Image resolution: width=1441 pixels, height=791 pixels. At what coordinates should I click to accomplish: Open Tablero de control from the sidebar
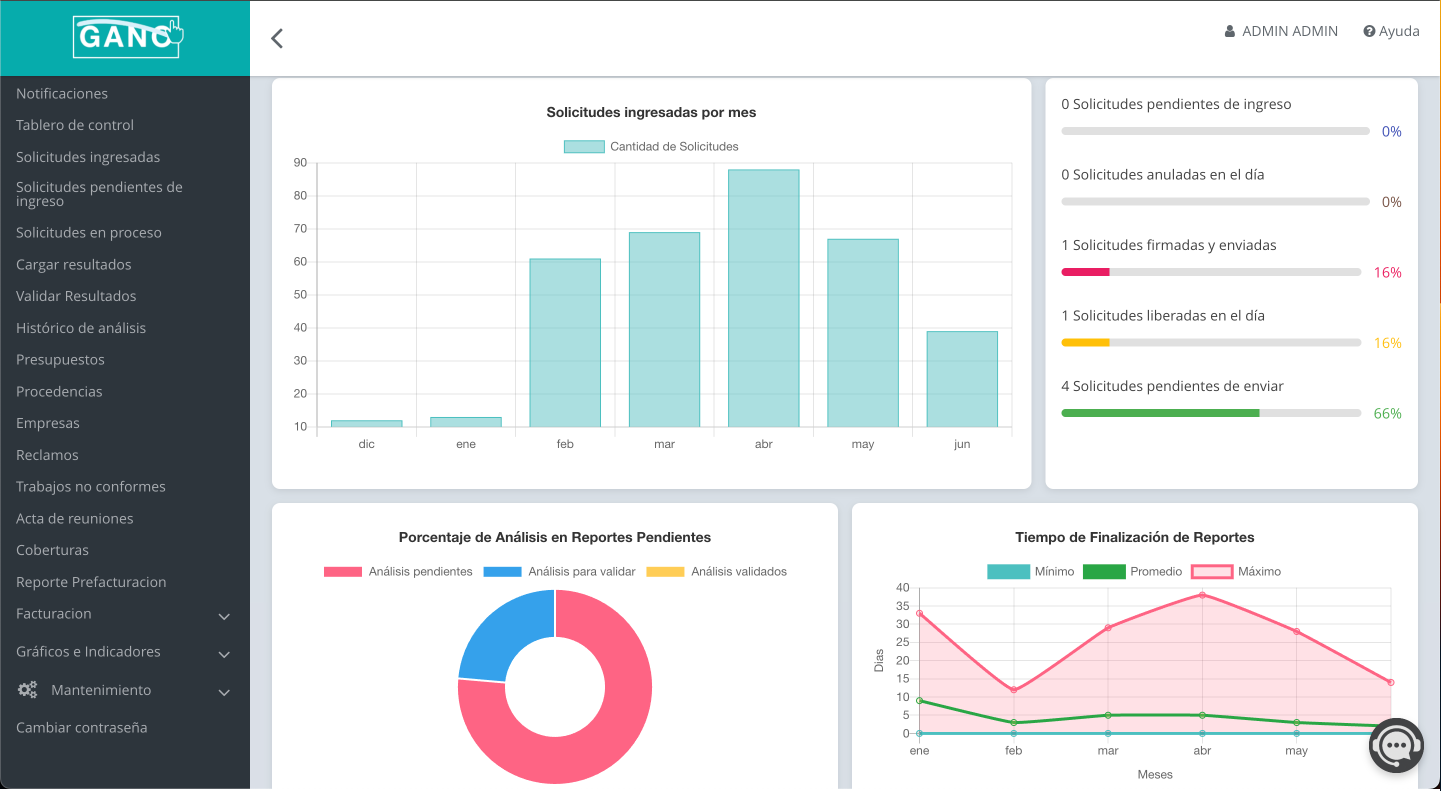point(74,125)
